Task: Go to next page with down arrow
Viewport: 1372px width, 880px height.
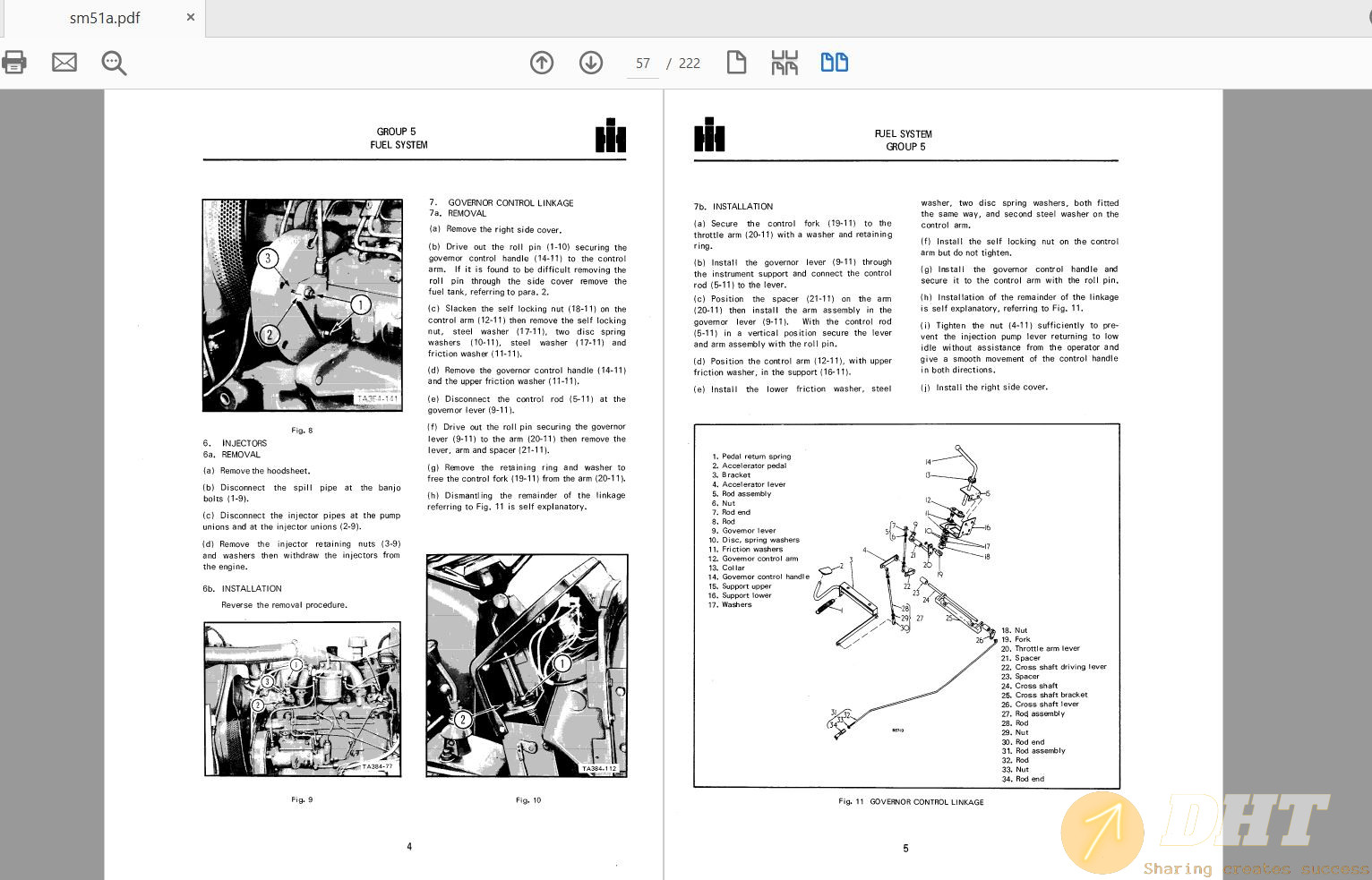Action: click(x=591, y=63)
